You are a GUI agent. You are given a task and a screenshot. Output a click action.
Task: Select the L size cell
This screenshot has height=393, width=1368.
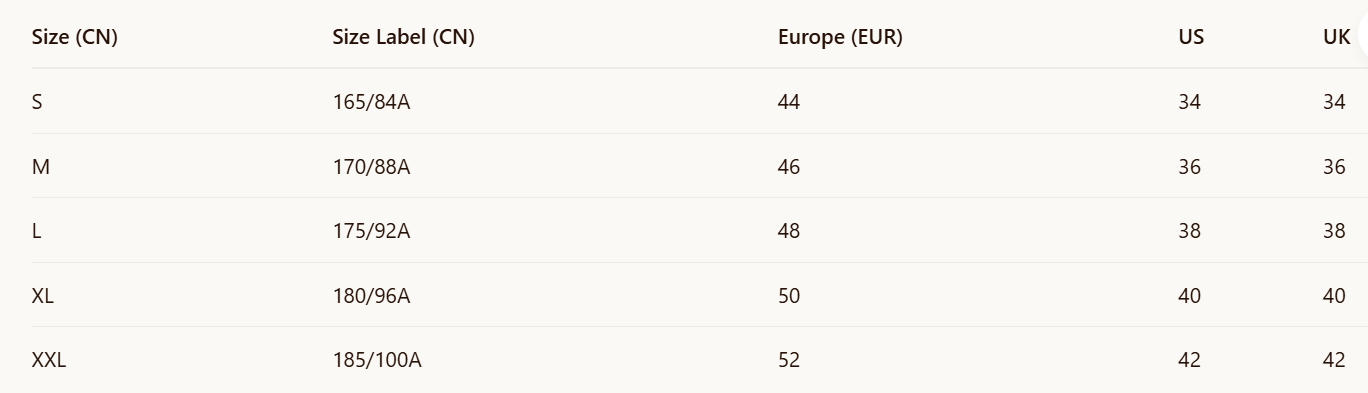(37, 231)
